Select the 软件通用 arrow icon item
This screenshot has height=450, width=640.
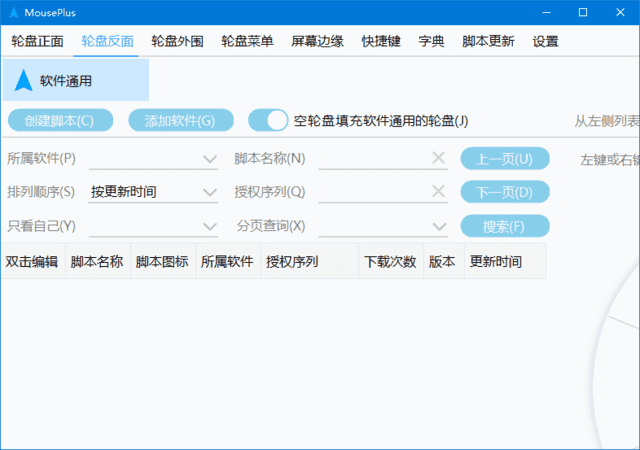coord(24,81)
